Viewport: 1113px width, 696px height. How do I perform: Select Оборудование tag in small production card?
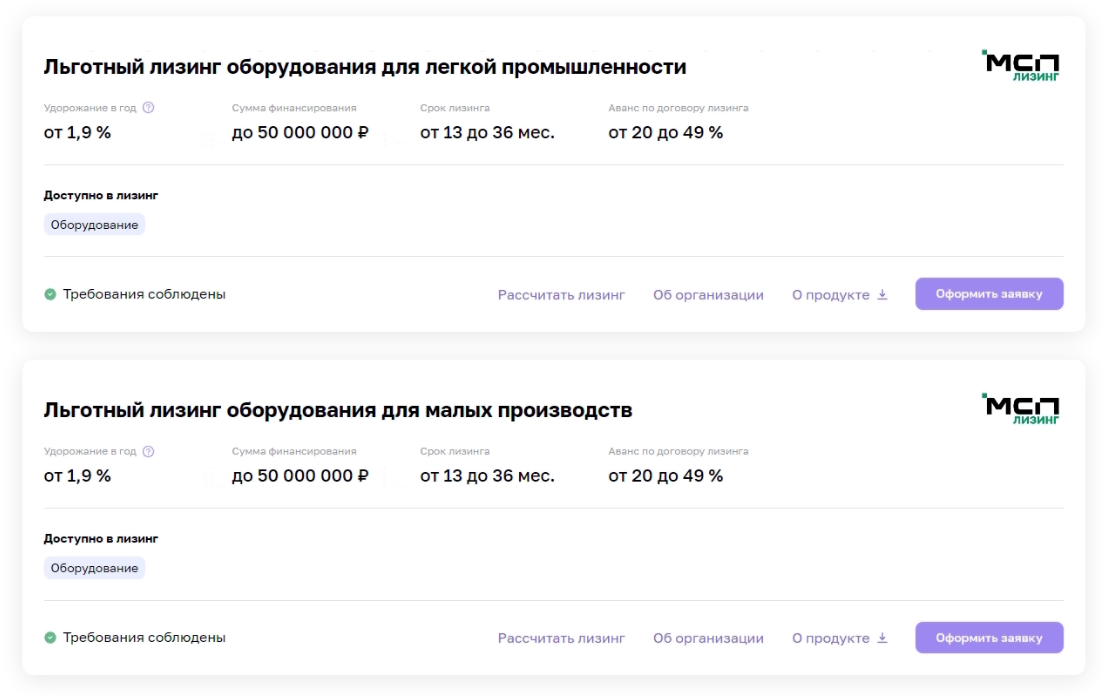tap(95, 568)
